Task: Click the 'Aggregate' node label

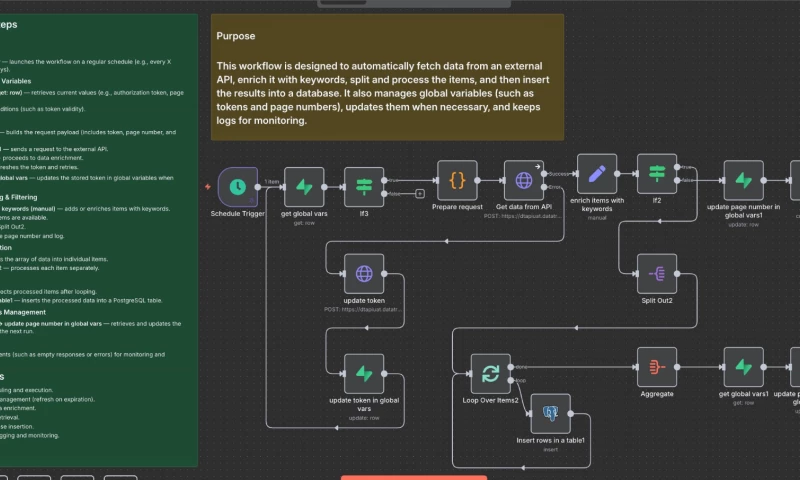Action: click(657, 394)
